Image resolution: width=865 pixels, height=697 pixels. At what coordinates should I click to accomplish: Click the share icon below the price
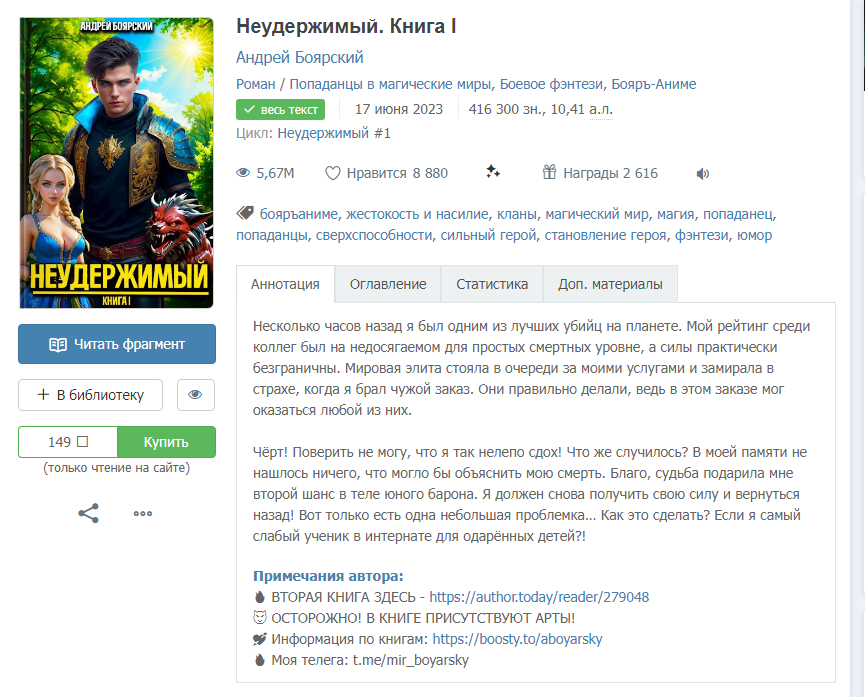(x=88, y=513)
